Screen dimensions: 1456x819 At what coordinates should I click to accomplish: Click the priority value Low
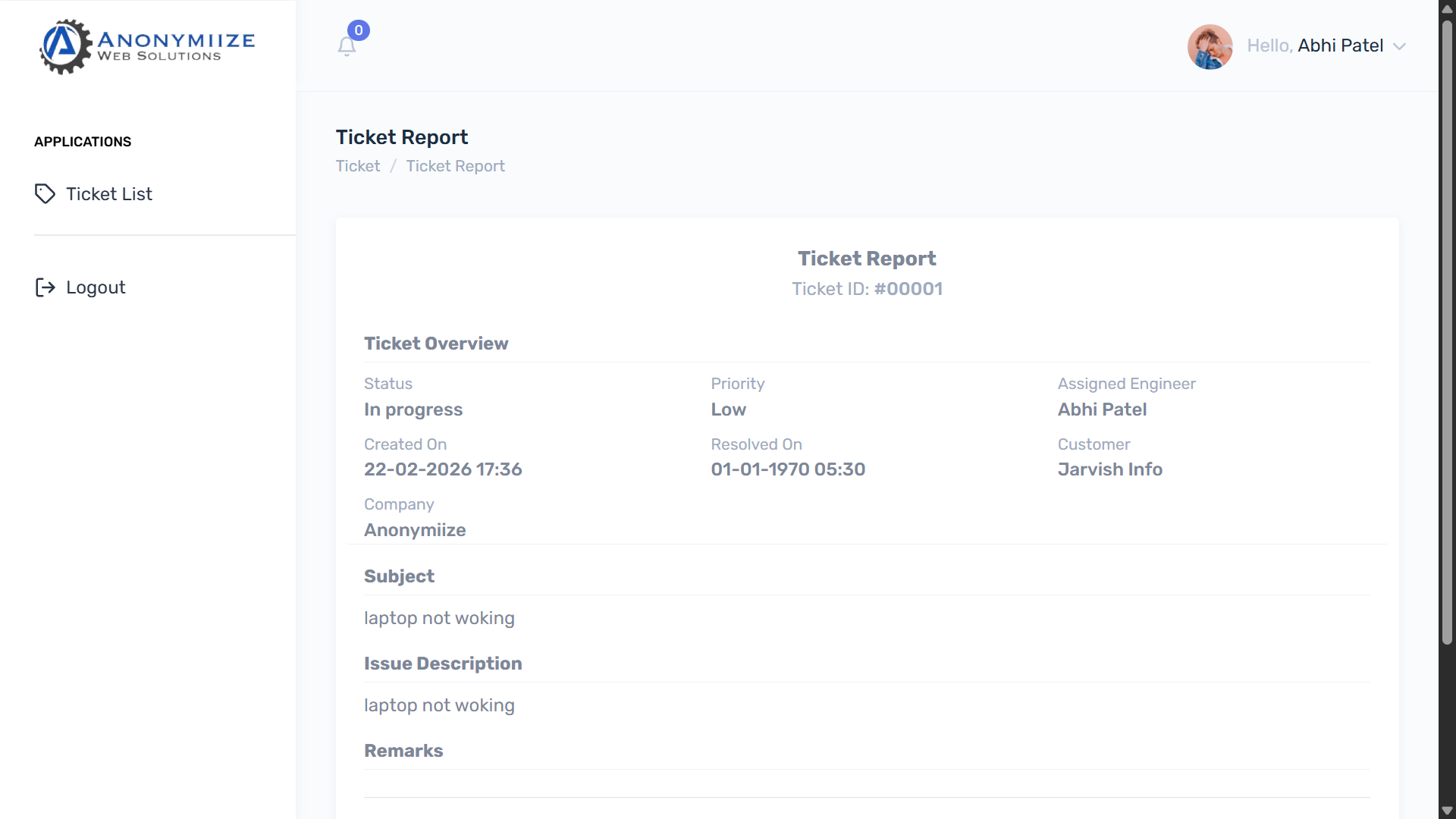(x=729, y=409)
